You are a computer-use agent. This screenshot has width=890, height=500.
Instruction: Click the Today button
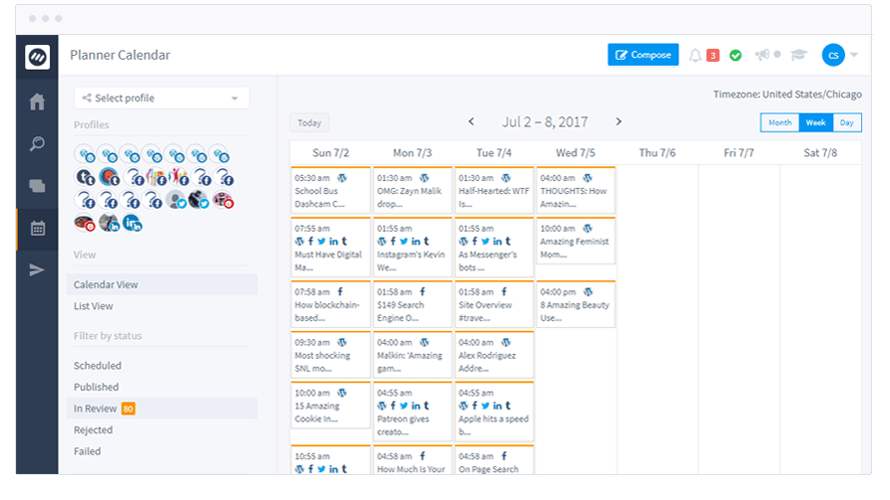pyautogui.click(x=309, y=123)
